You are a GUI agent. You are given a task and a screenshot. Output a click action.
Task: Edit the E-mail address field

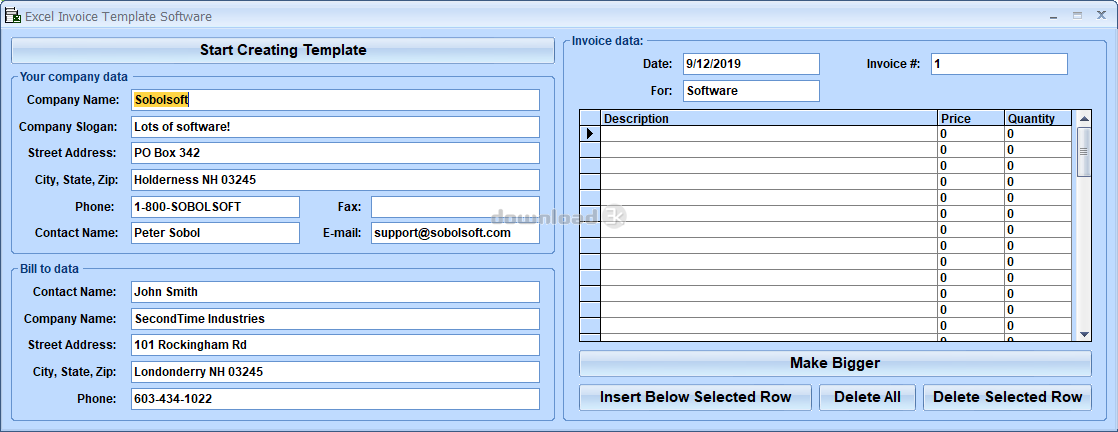pyautogui.click(x=455, y=233)
